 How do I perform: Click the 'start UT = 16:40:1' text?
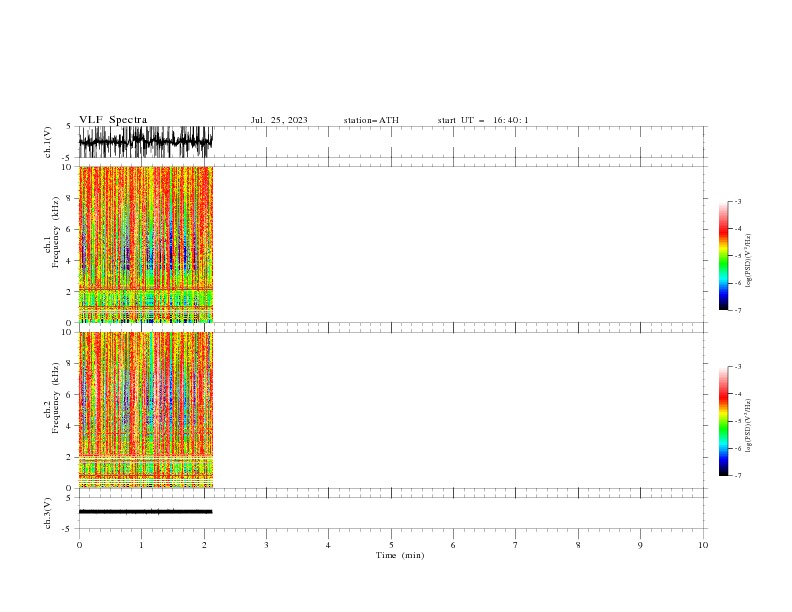pyautogui.click(x=483, y=120)
